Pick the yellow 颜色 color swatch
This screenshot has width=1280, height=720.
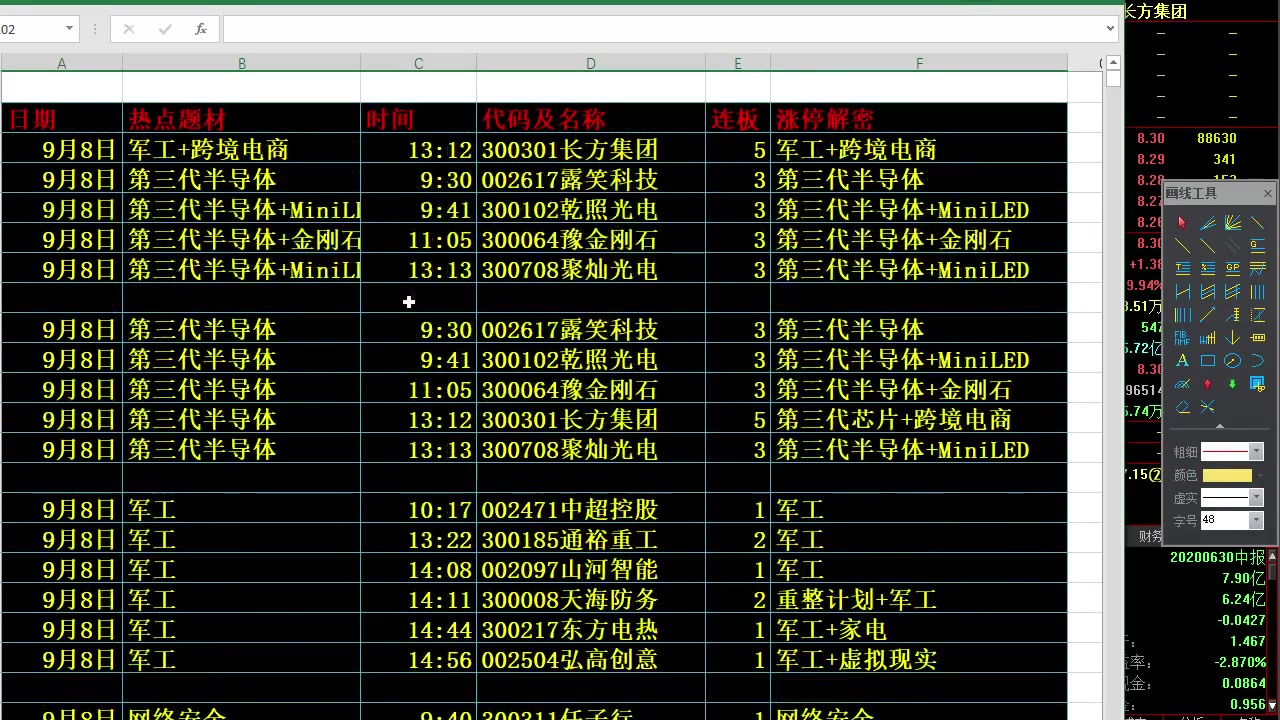click(1227, 475)
